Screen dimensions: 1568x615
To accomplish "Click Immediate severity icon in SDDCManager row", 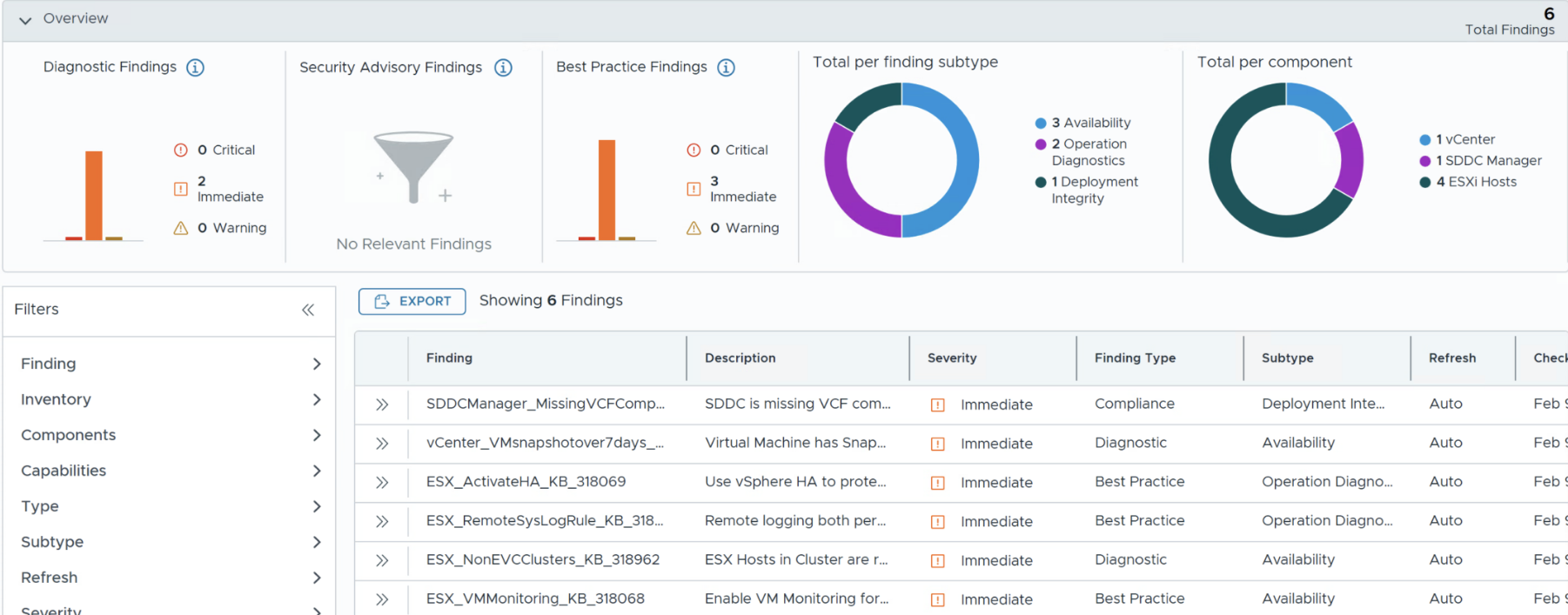I will click(x=938, y=404).
